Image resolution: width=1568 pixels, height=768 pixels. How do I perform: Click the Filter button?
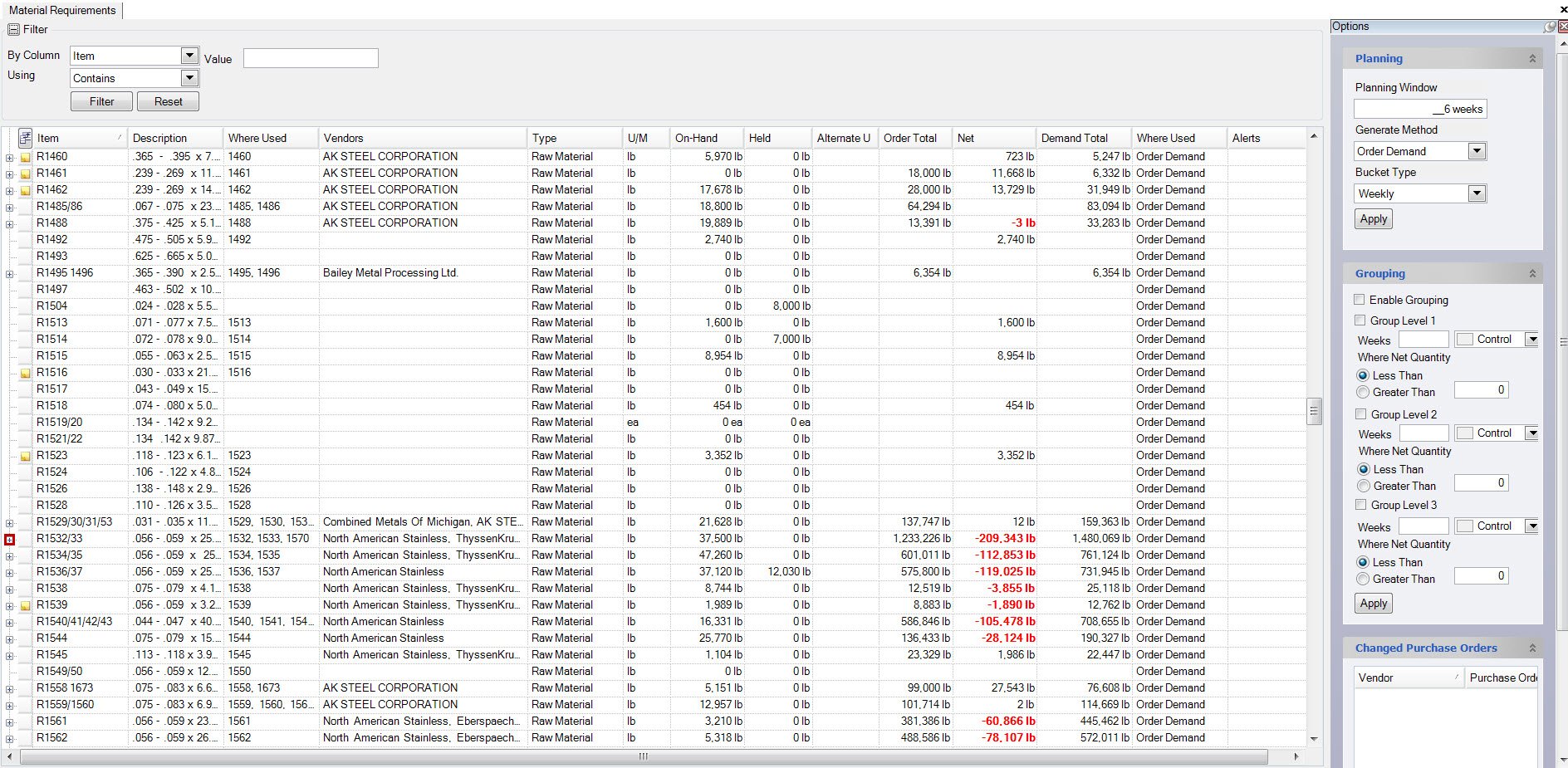[101, 101]
